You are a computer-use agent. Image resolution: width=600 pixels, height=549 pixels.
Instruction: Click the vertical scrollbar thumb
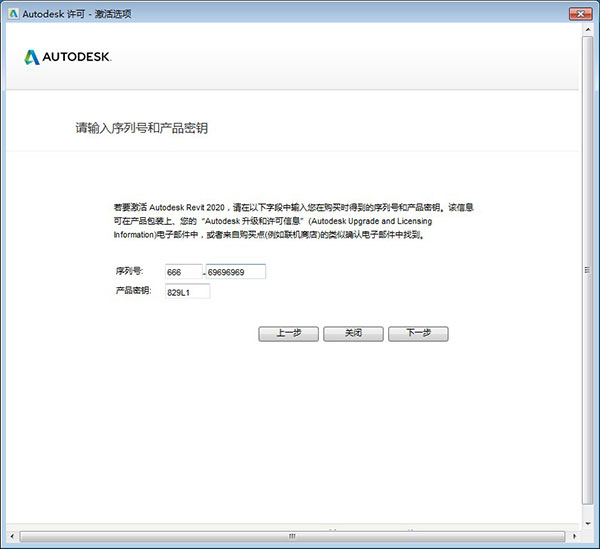(x=587, y=270)
